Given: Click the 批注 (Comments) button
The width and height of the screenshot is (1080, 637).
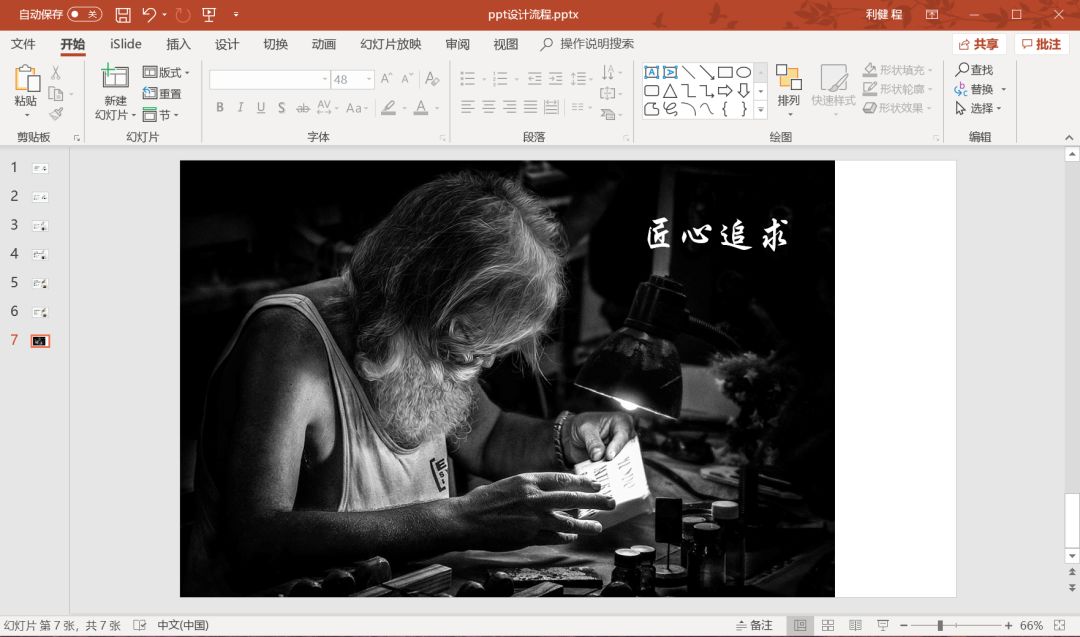Looking at the screenshot, I should click(x=1041, y=44).
